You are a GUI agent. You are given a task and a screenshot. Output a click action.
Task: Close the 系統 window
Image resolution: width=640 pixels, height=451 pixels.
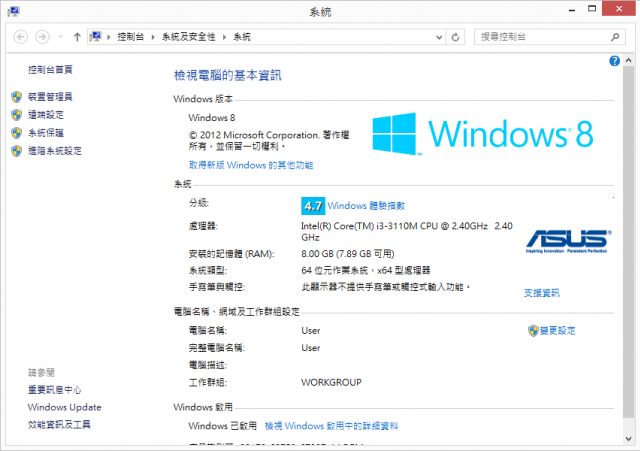pos(619,9)
